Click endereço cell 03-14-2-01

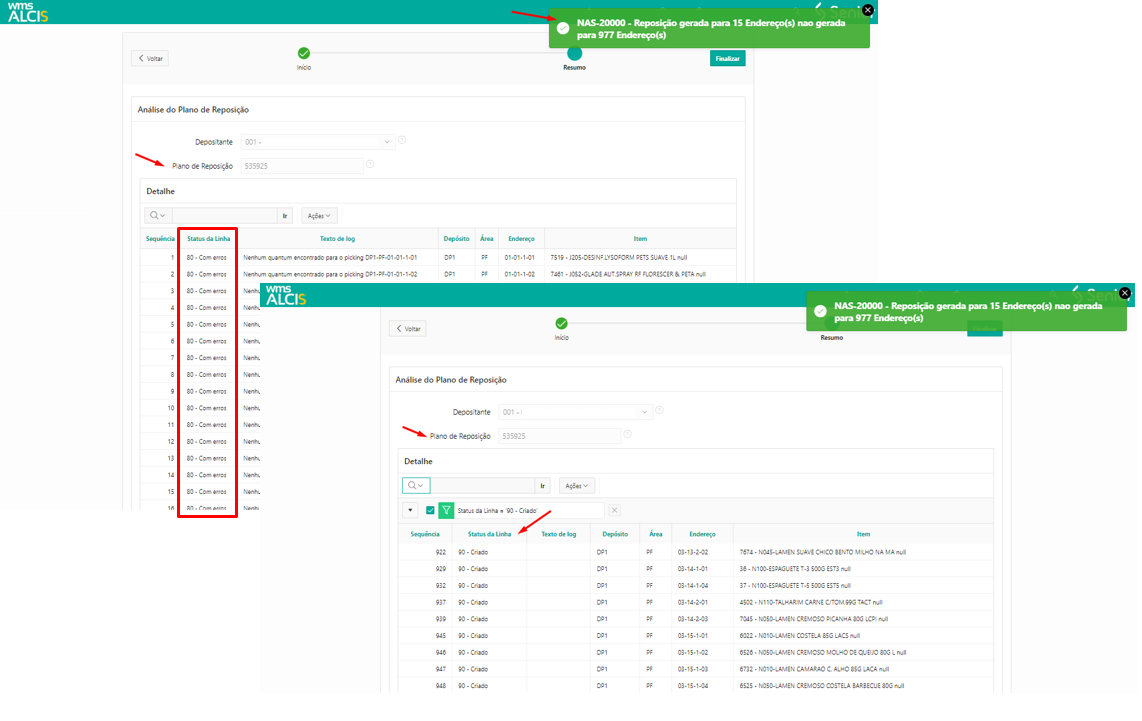(x=693, y=603)
